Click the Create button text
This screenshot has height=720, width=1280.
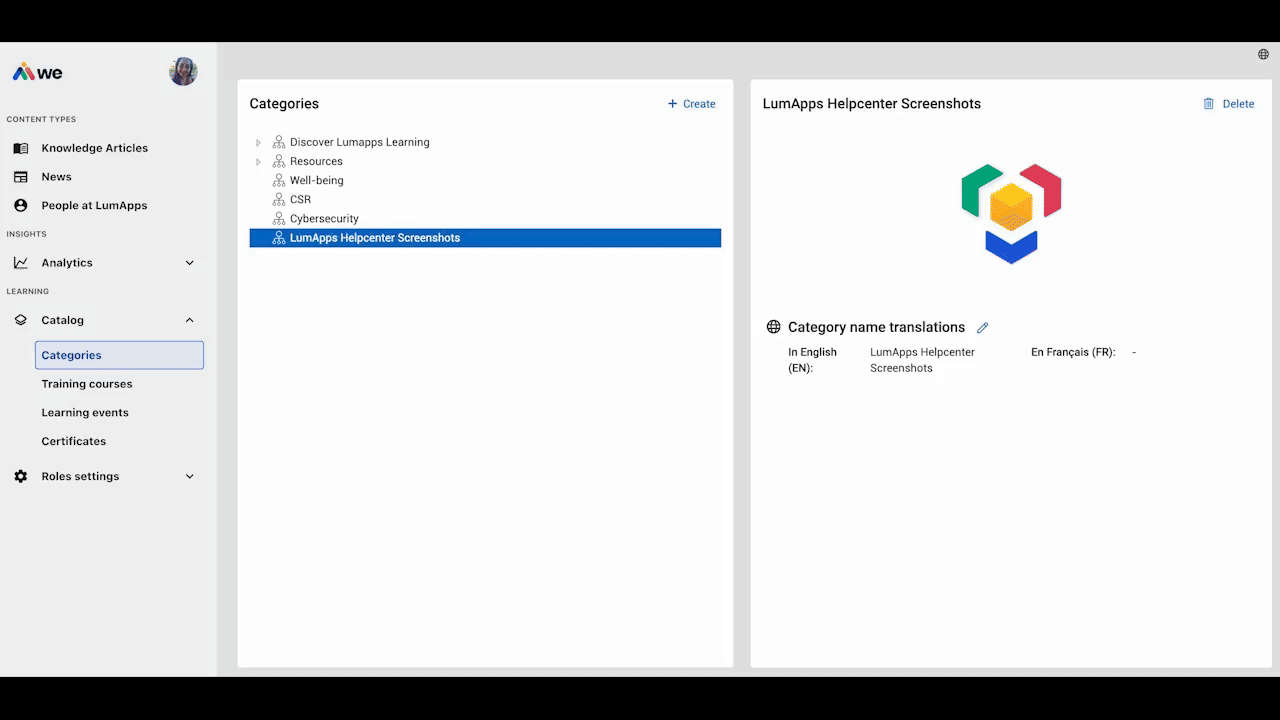pos(699,104)
